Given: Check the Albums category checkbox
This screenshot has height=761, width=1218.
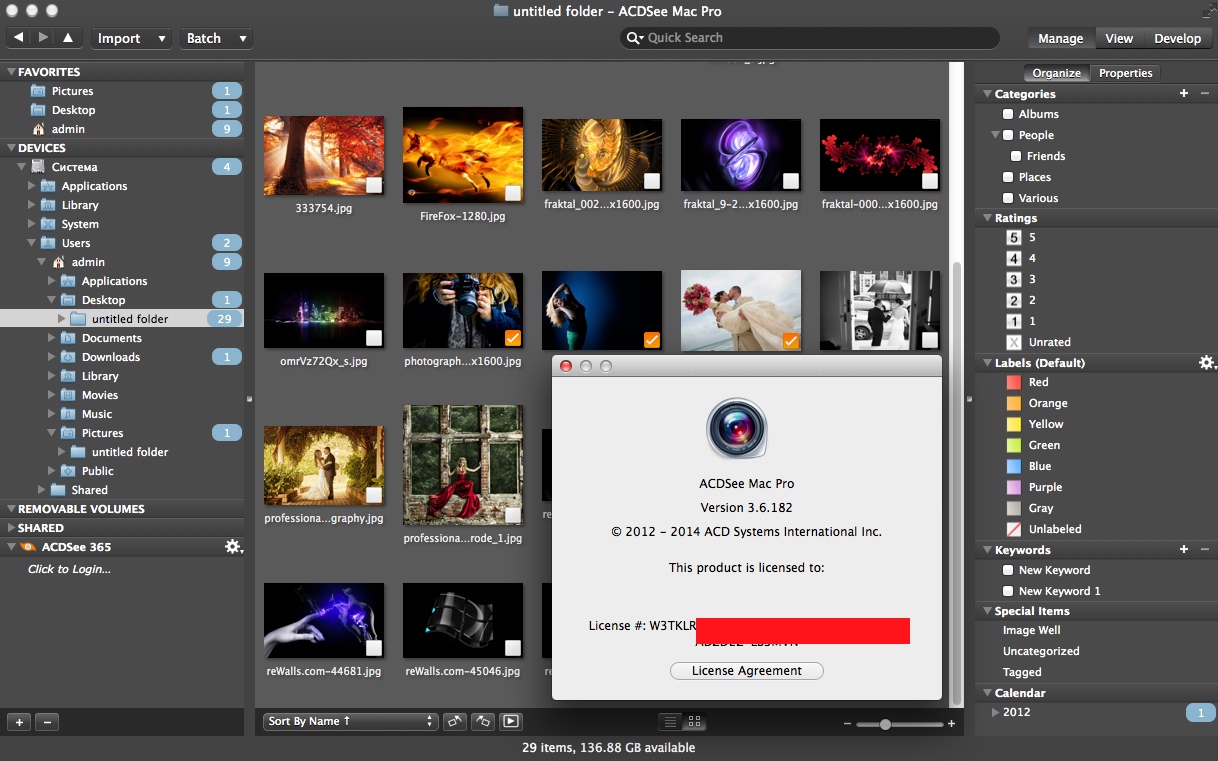Looking at the screenshot, I should tap(1008, 114).
